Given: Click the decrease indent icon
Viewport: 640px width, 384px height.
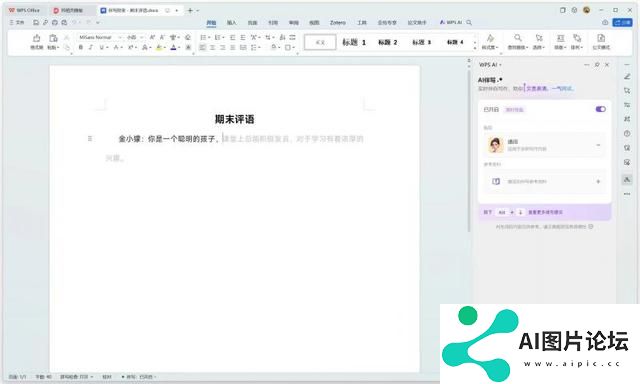Looking at the screenshot, I should coord(233,38).
